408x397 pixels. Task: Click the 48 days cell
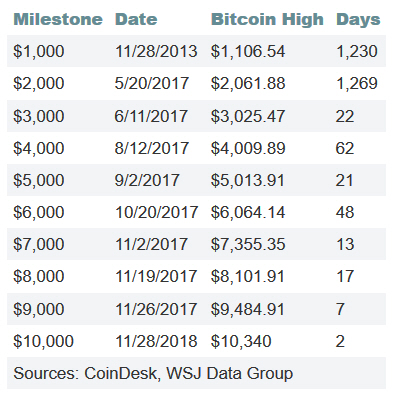[345, 212]
